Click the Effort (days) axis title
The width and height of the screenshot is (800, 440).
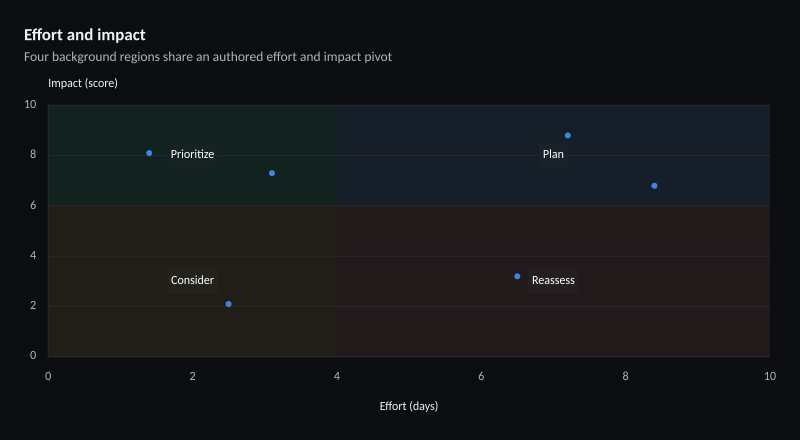[409, 406]
